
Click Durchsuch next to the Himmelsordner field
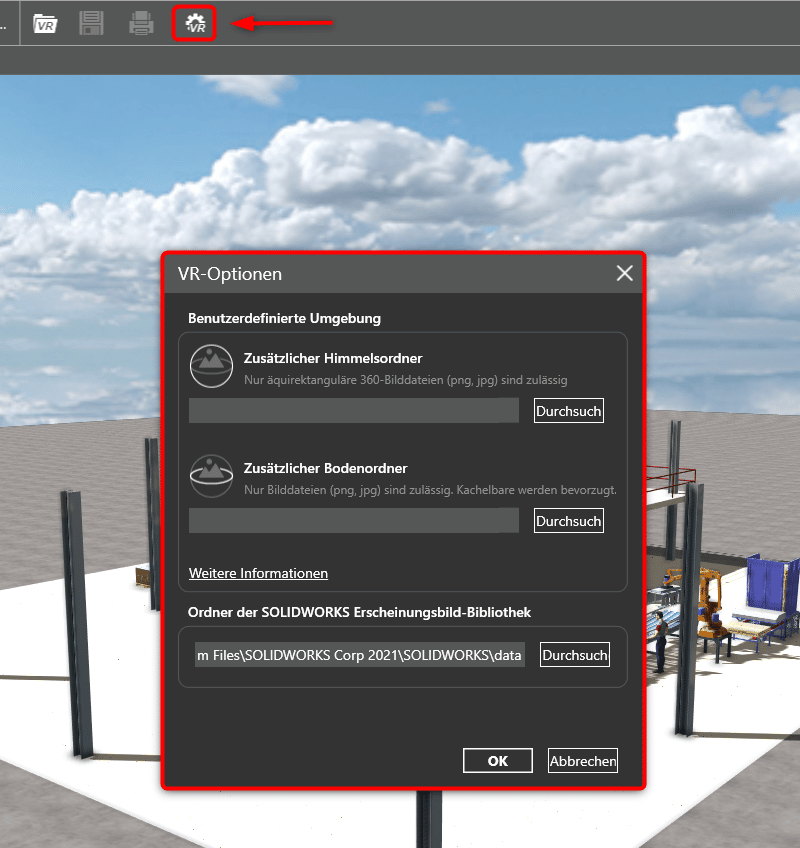click(568, 410)
